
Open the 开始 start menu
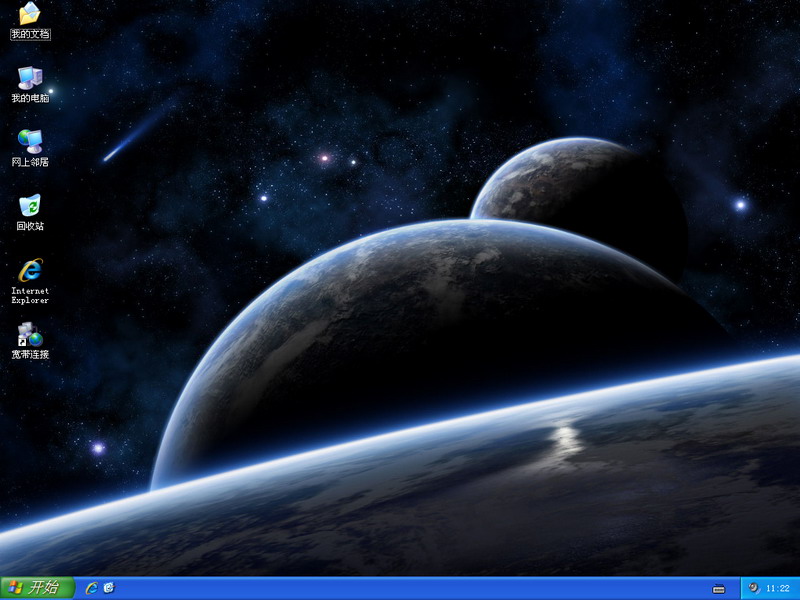pos(37,588)
